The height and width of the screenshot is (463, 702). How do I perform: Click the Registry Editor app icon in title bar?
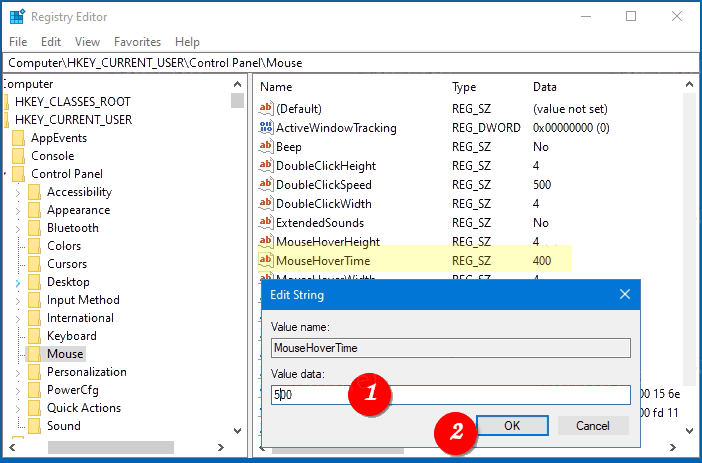pos(17,17)
